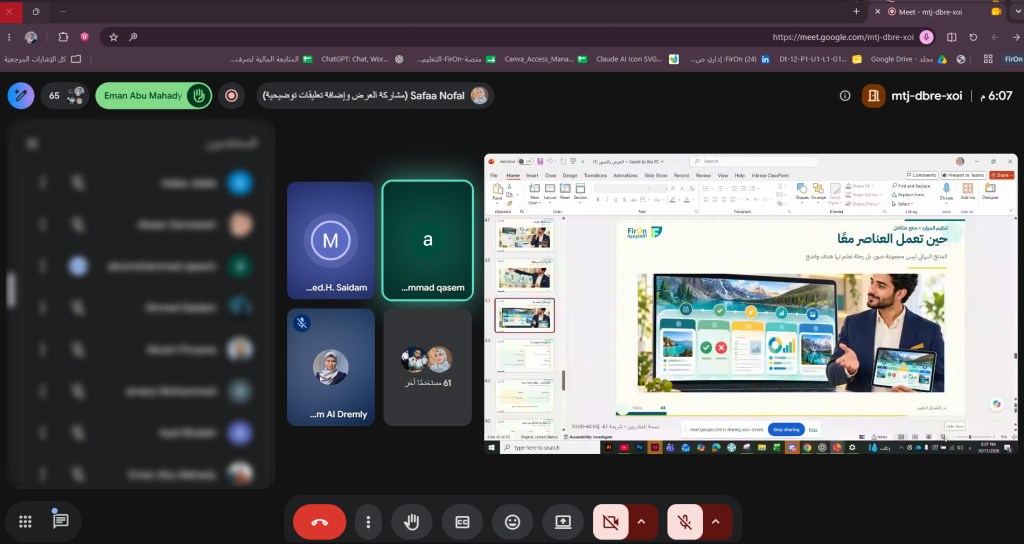Viewport: 1024px width, 544px height.
Task: Unmute the microphone
Action: pyautogui.click(x=684, y=522)
